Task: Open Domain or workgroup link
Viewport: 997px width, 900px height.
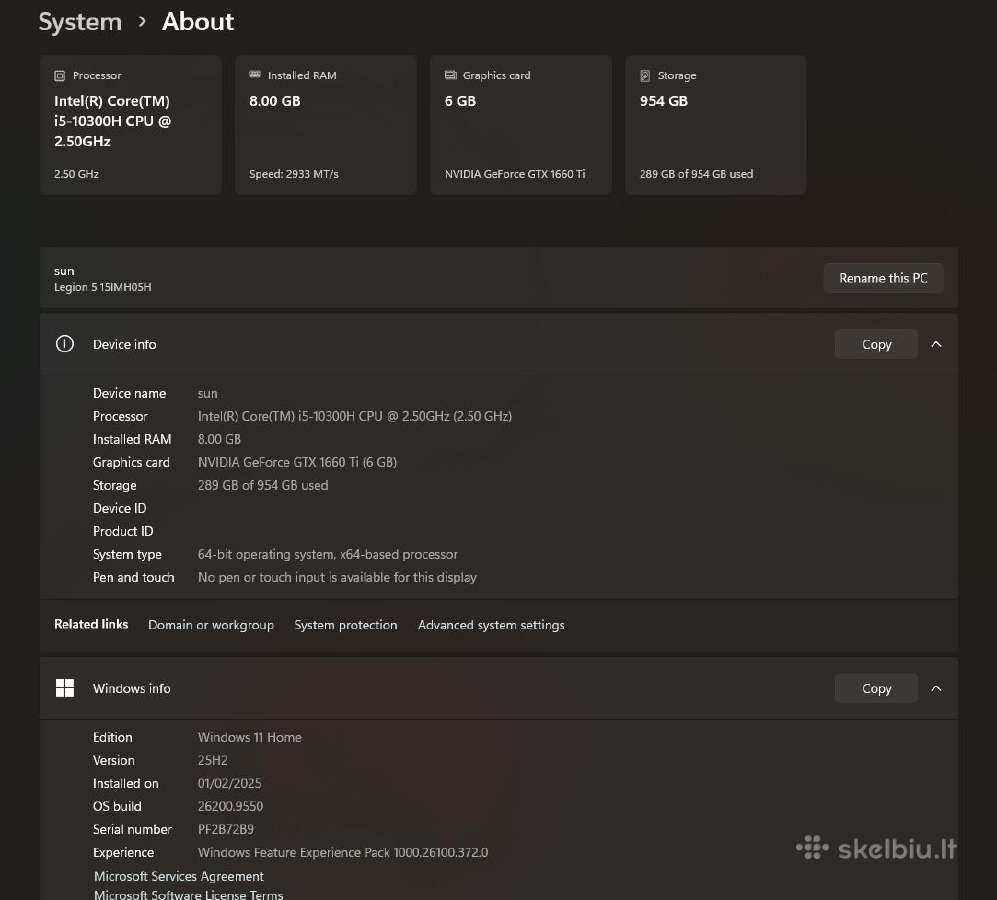Action: click(x=210, y=625)
